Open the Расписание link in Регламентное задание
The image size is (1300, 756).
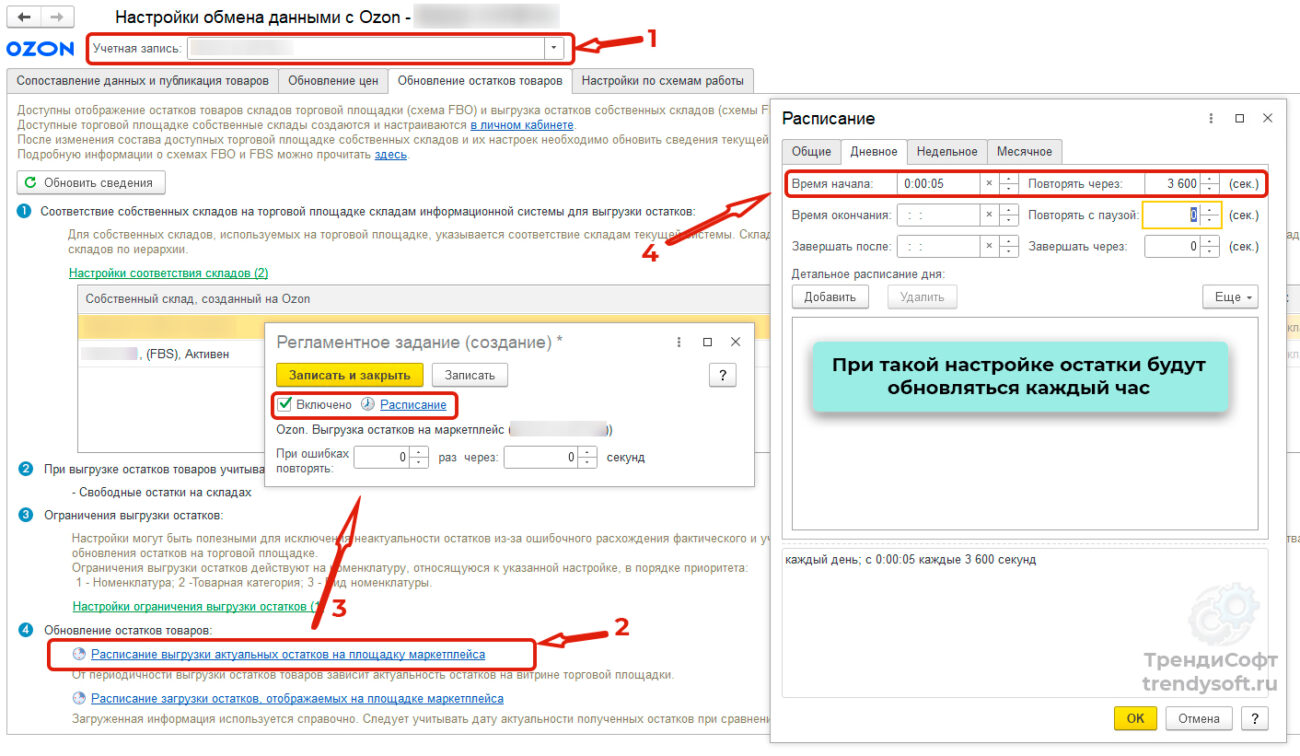413,405
